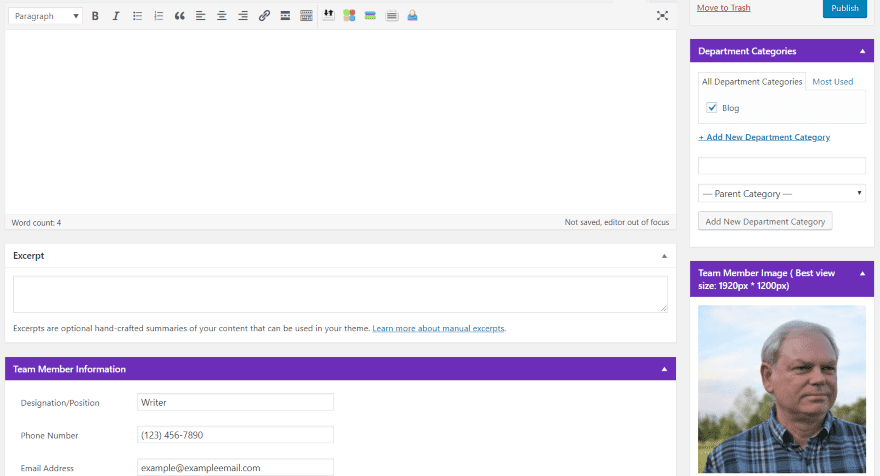Click the 'Word count: 4' status text
This screenshot has height=476, width=880.
pyautogui.click(x=36, y=223)
